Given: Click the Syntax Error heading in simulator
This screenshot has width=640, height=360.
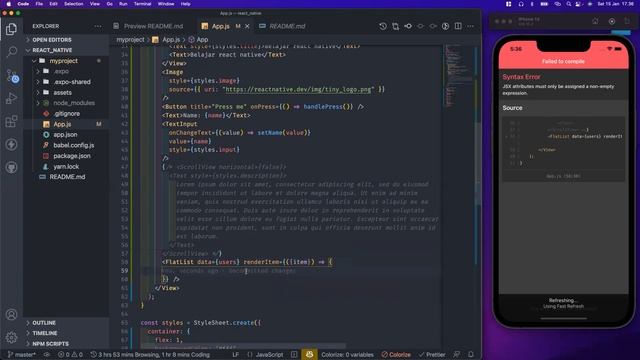Looking at the screenshot, I should [x=521, y=77].
